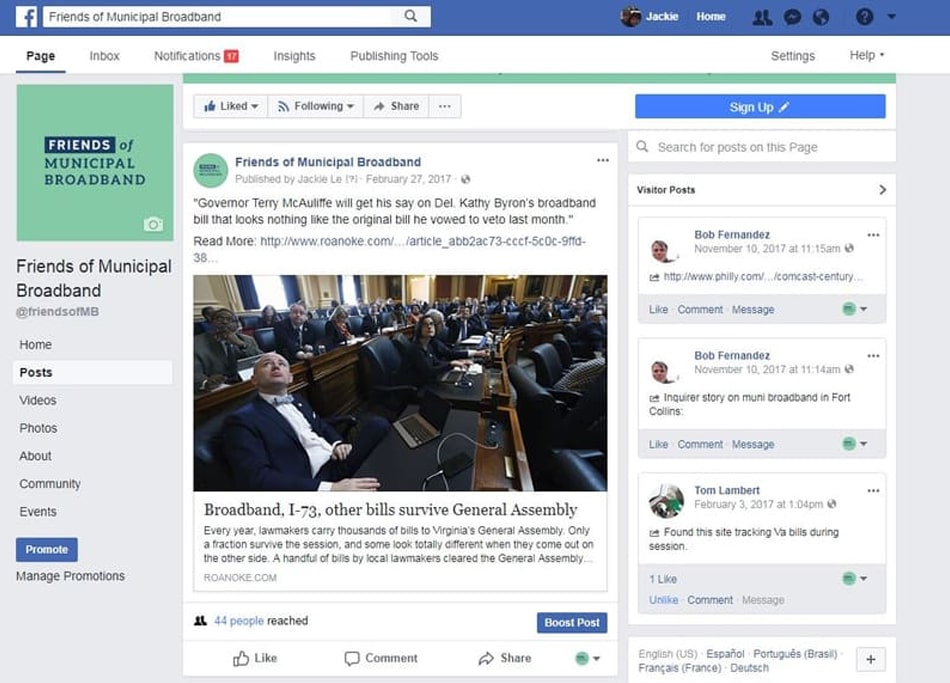Open identity dropdown on Bob Fernandez 11:15am post
Image resolution: width=950 pixels, height=683 pixels.
855,309
